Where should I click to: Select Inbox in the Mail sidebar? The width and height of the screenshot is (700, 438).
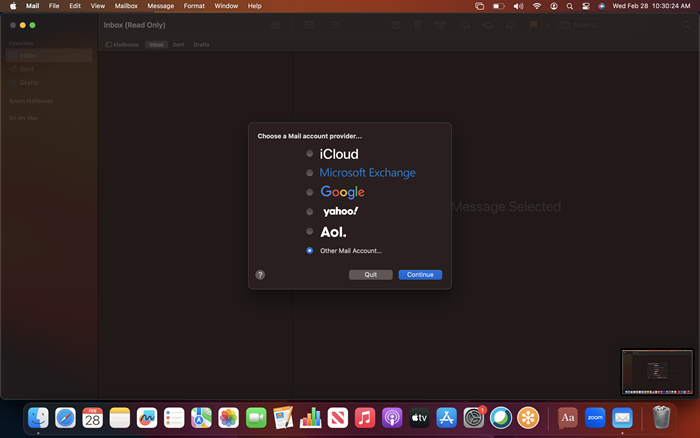coord(49,55)
